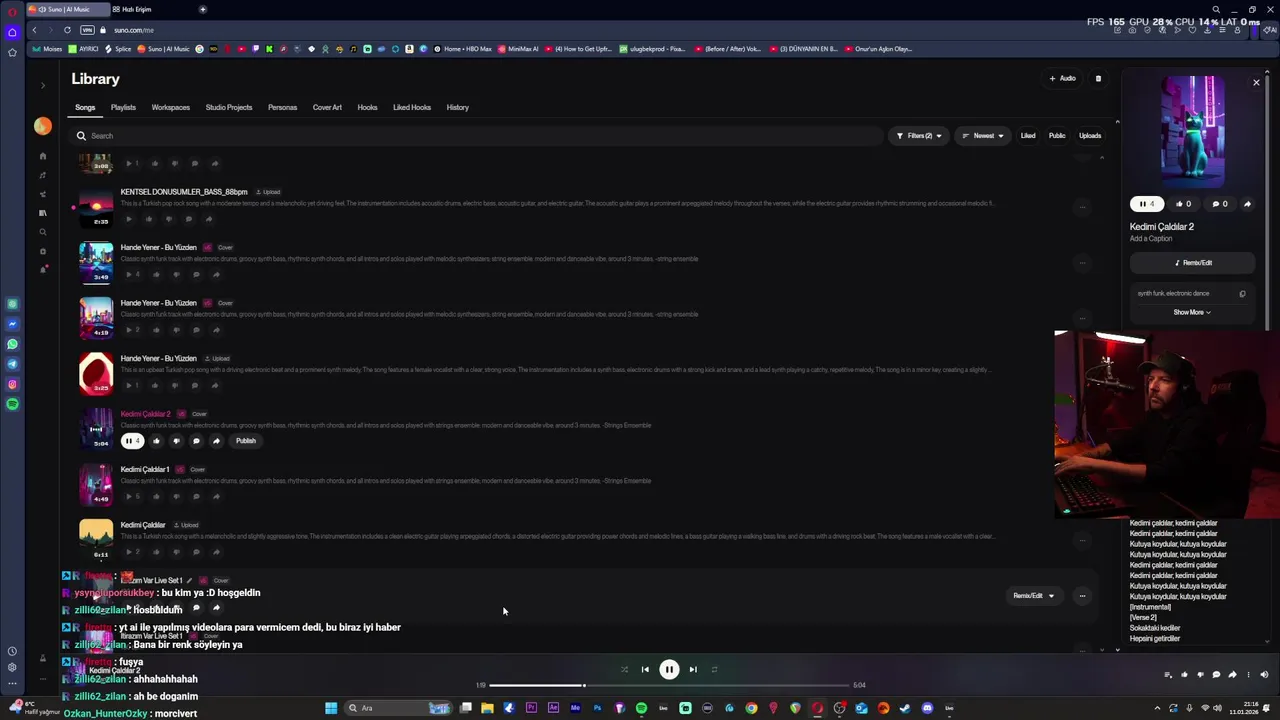Pause using side panel play-count button
1280x720 pixels.
click(1147, 204)
